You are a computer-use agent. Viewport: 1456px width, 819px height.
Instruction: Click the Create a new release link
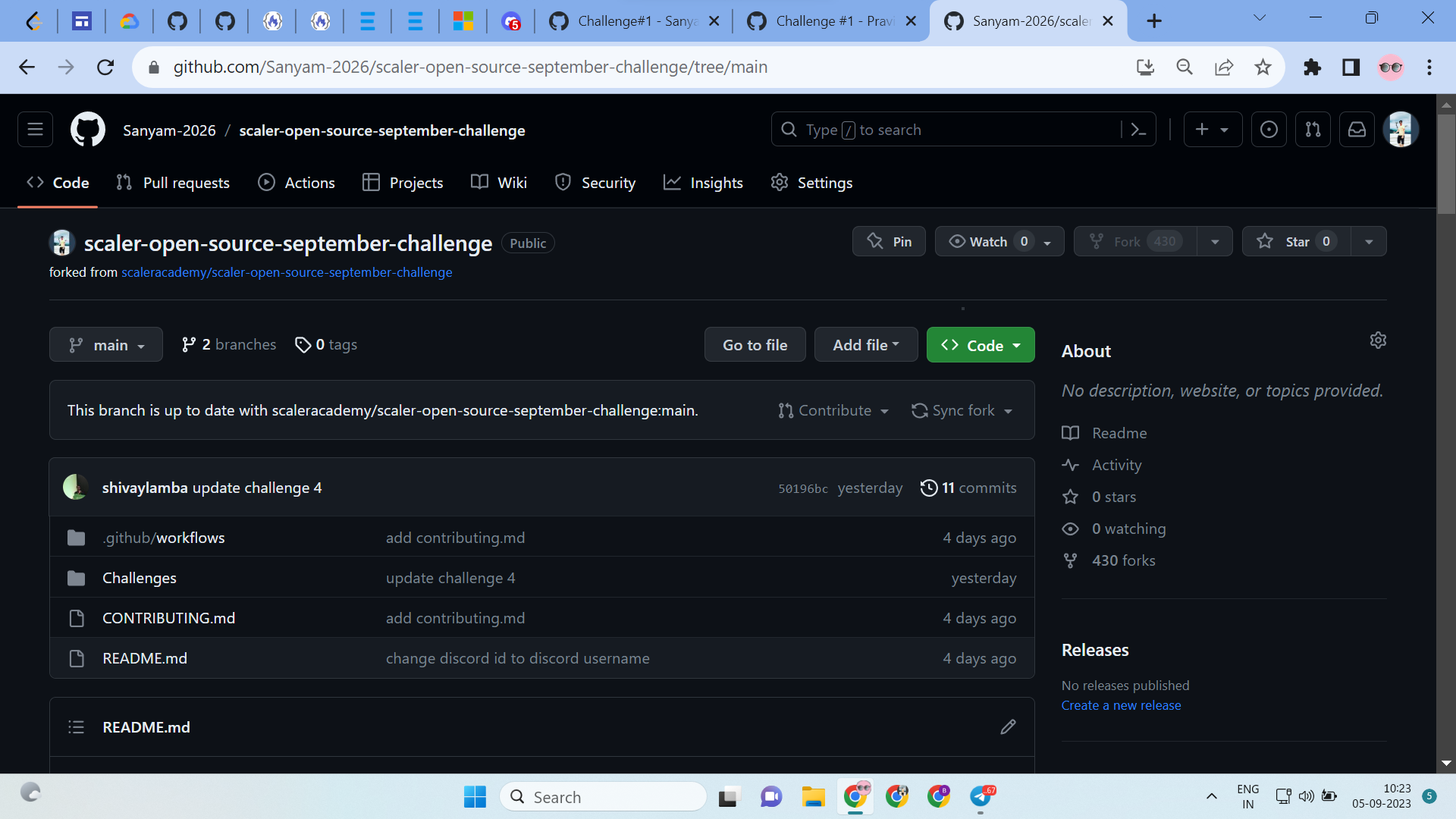(x=1121, y=705)
